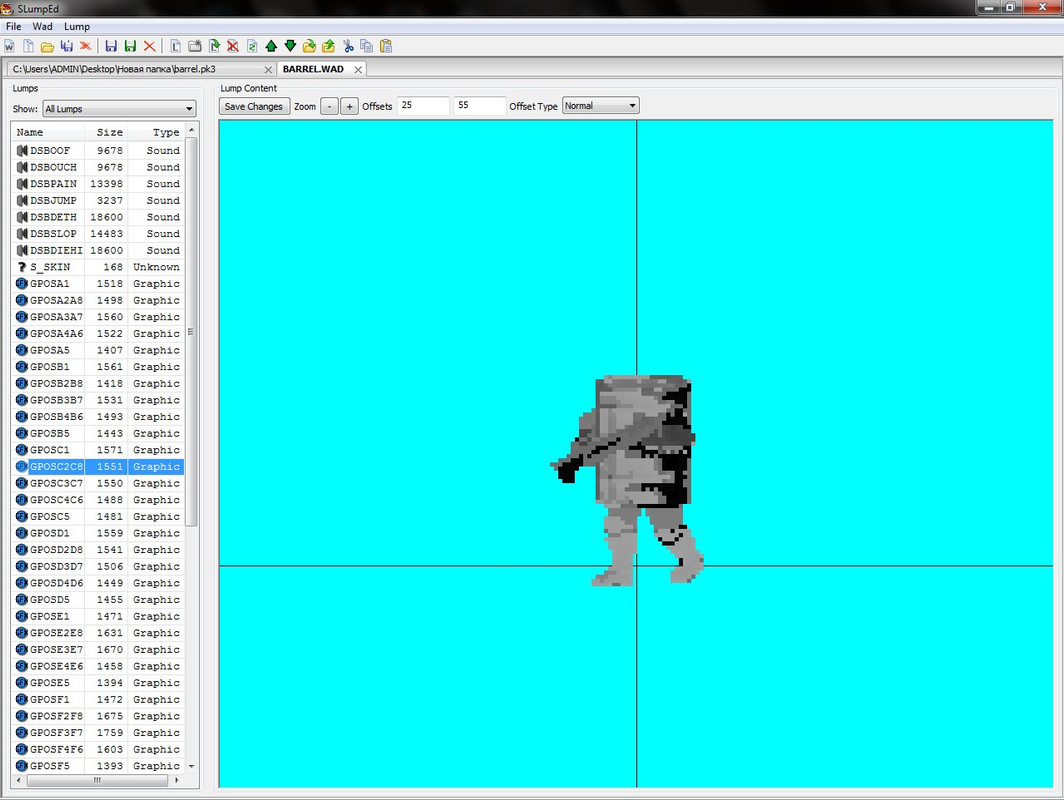The image size is (1064, 800).
Task: Click the lump list scroll up arrow
Action: click(191, 130)
